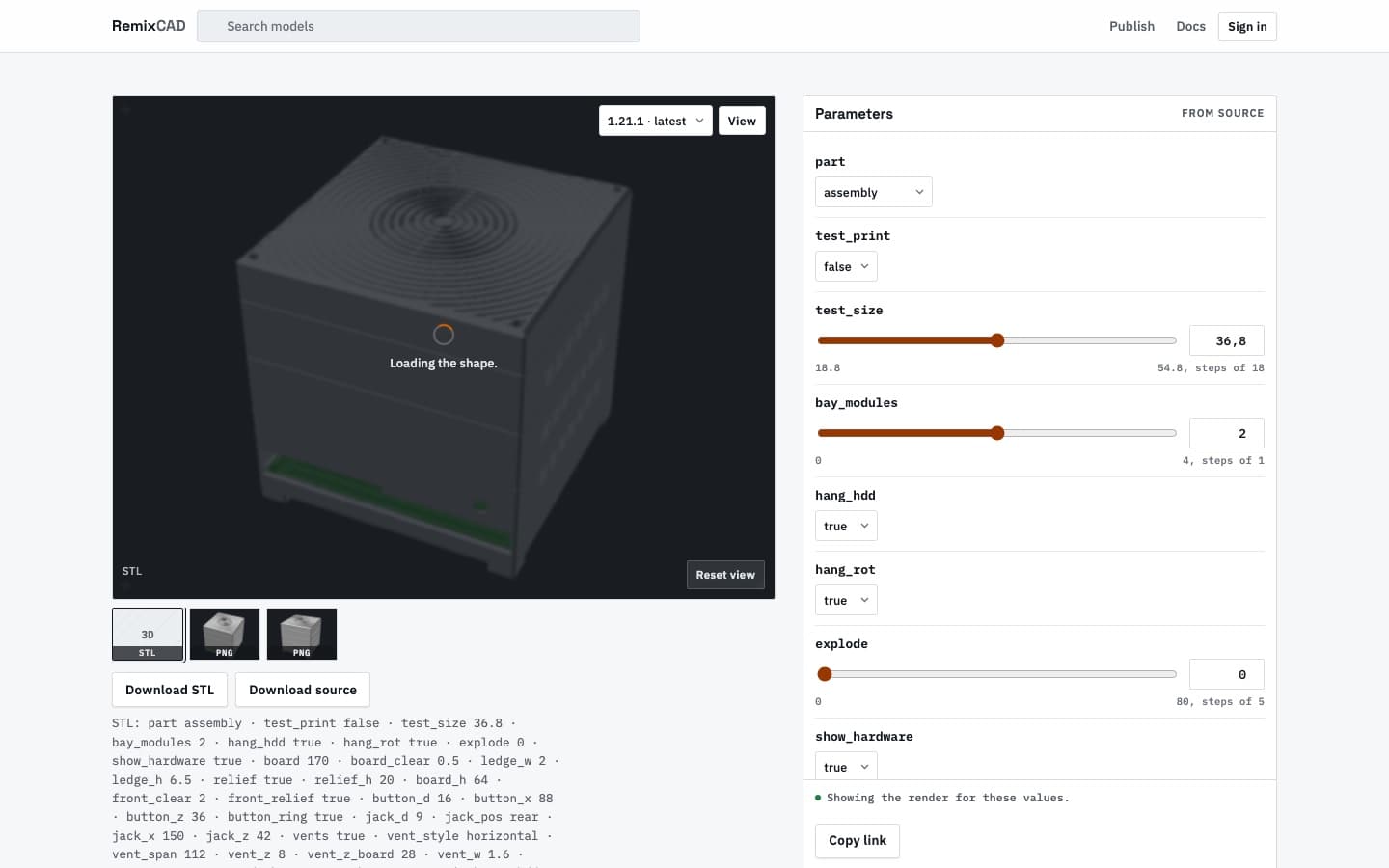
Task: Open the show_hardware dropdown
Action: [x=846, y=767]
